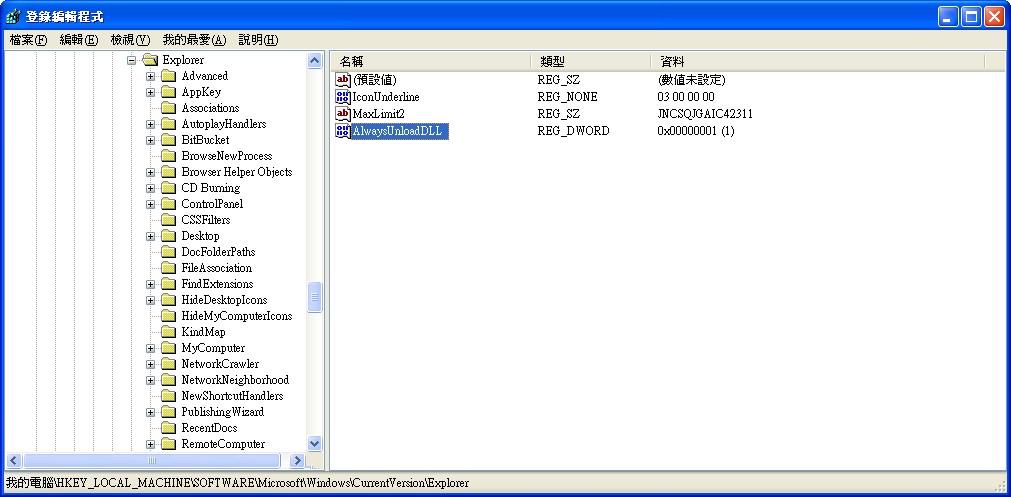Image resolution: width=1011 pixels, height=497 pixels.
Task: Click the (預設值) string value icon
Action: click(343, 81)
